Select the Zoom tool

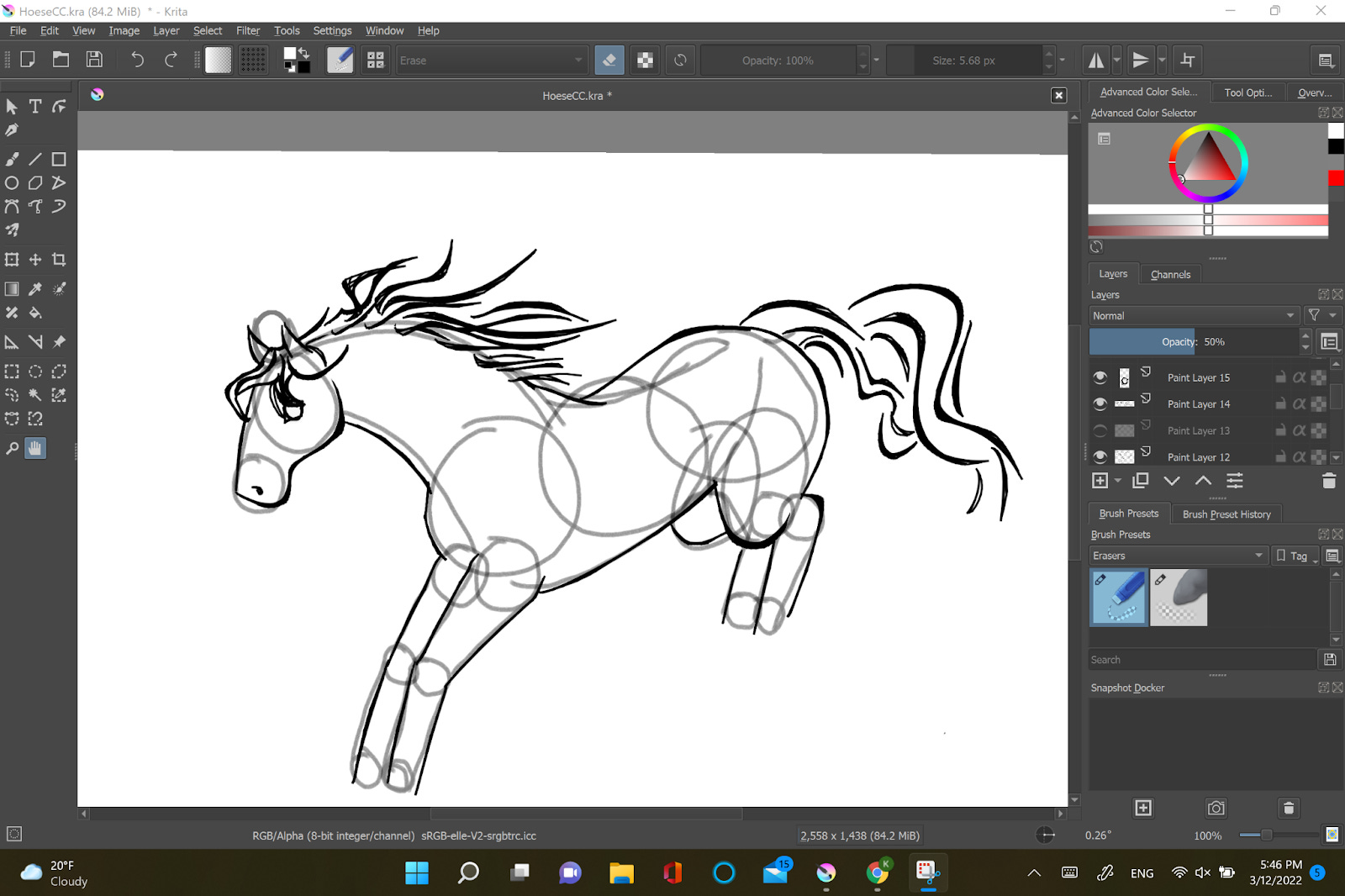[12, 448]
